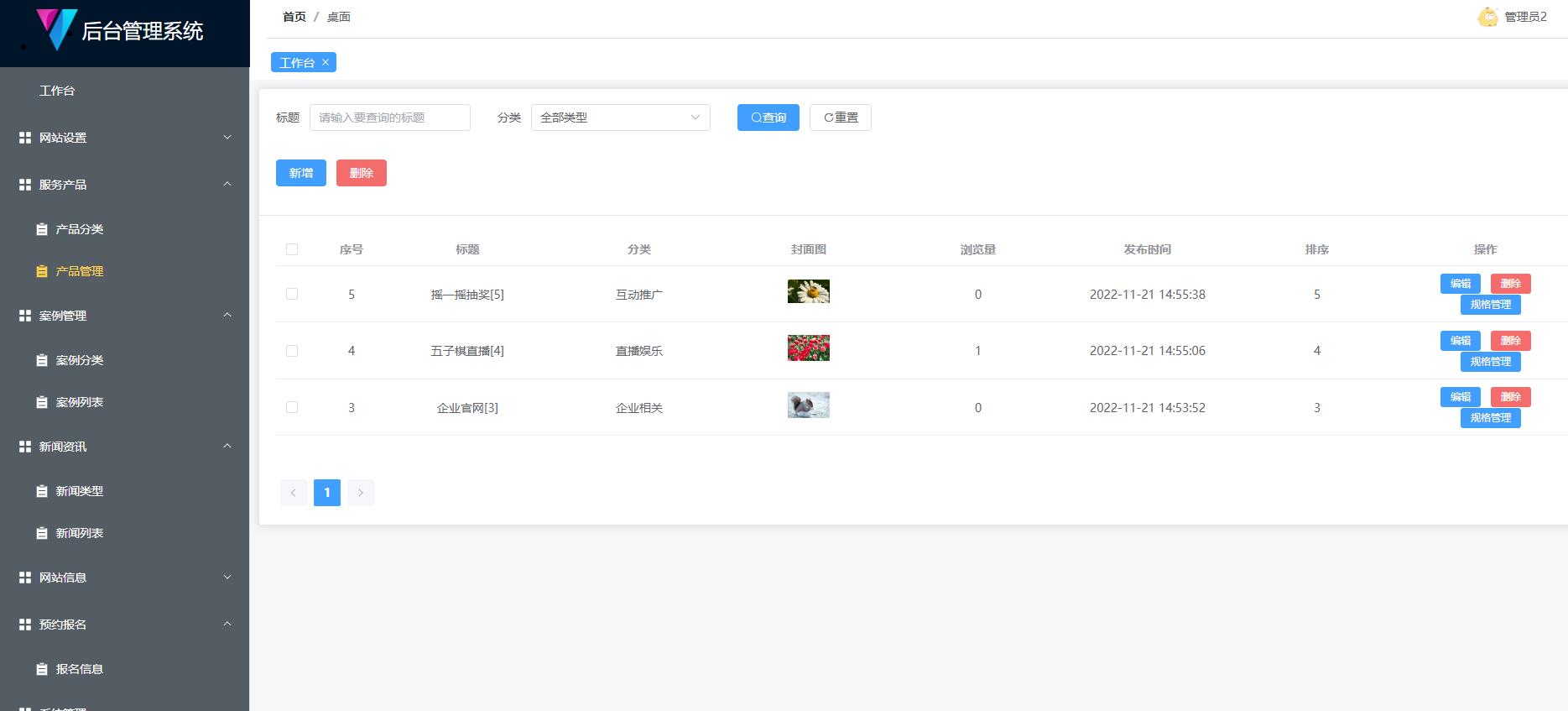Image resolution: width=1568 pixels, height=711 pixels.
Task: Click the 产品分类 clipboard icon
Action: click(x=42, y=229)
